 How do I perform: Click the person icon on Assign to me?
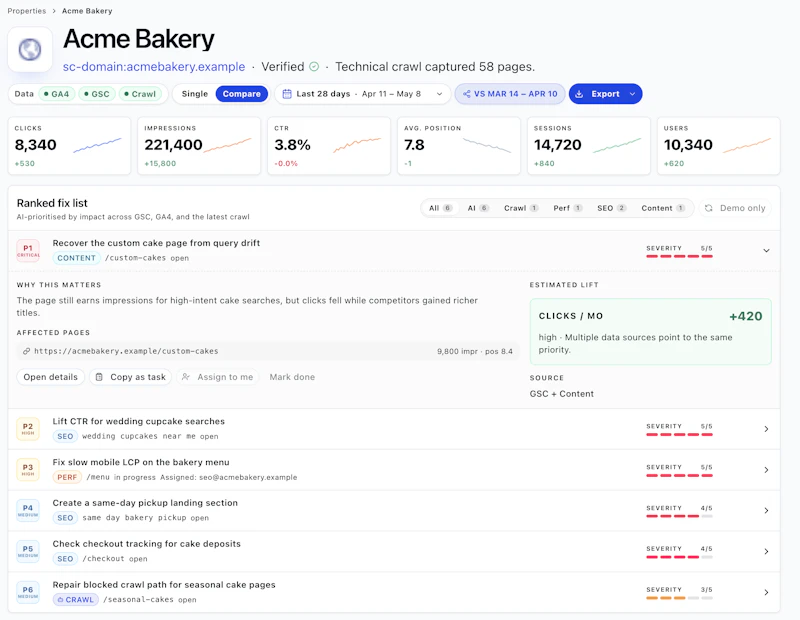(186, 377)
